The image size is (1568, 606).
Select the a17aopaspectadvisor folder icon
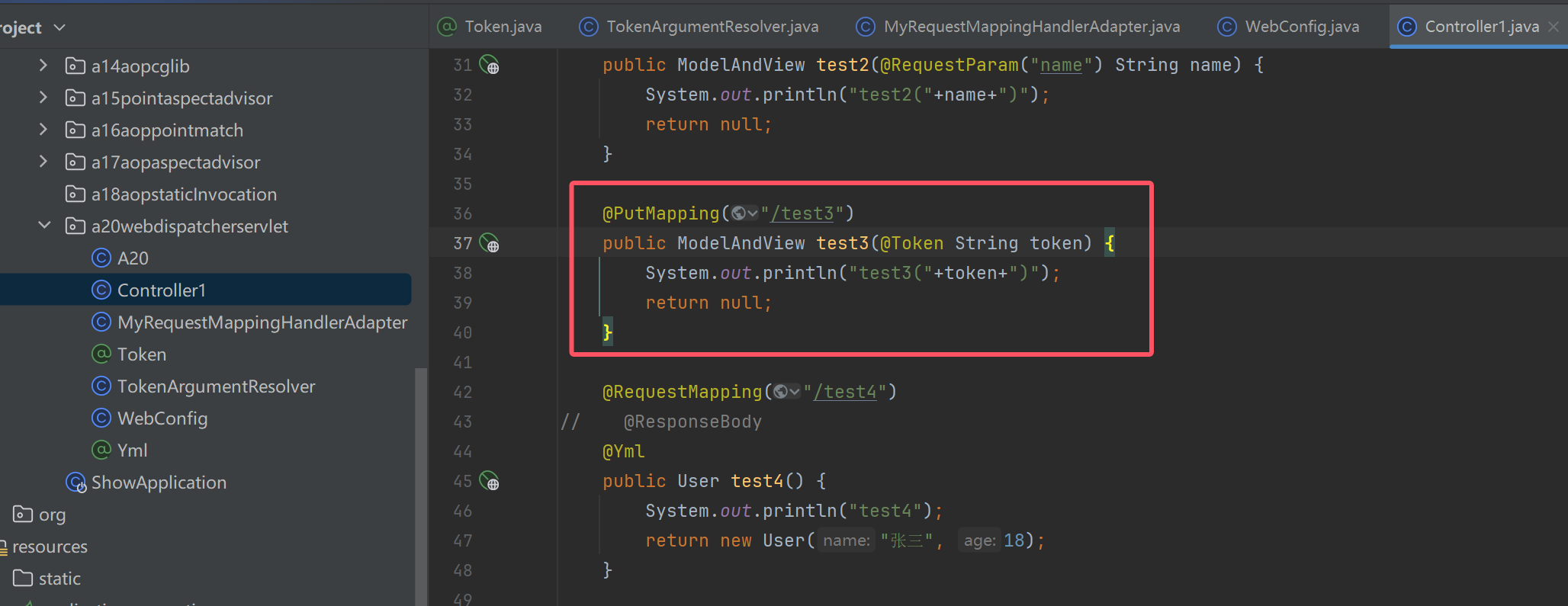click(x=75, y=162)
